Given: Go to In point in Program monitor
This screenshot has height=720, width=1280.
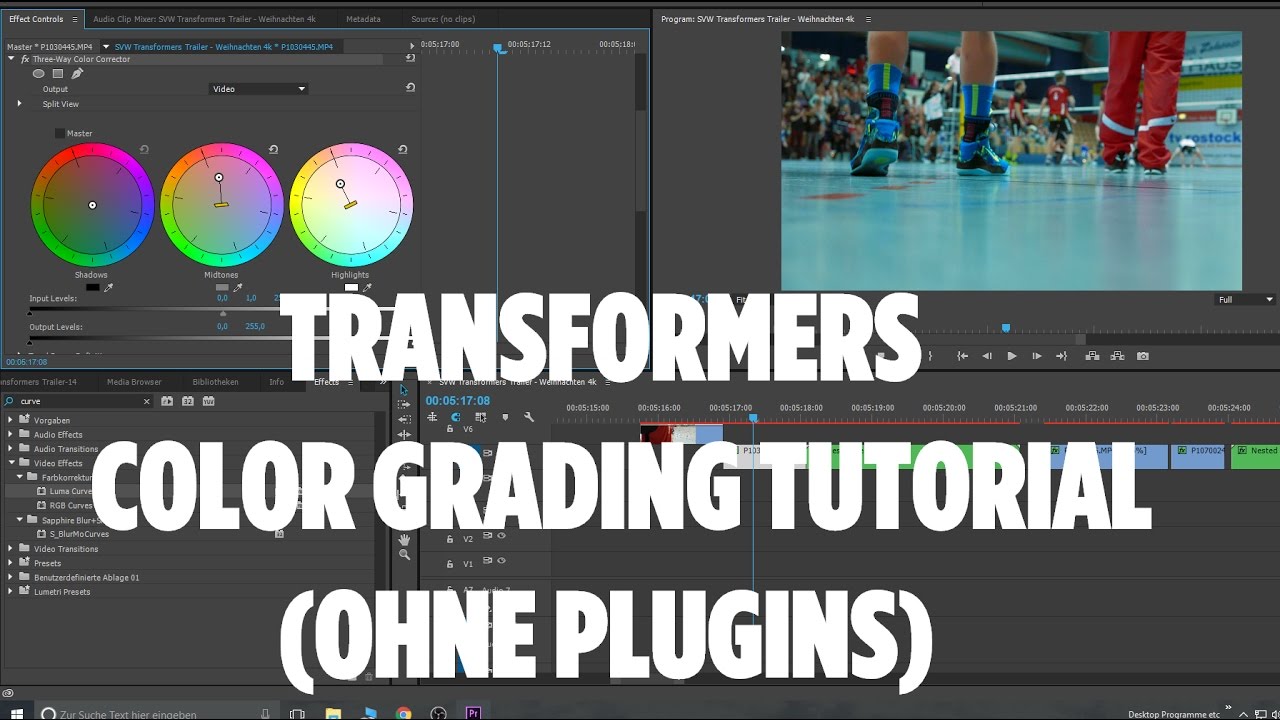Looking at the screenshot, I should 962,356.
